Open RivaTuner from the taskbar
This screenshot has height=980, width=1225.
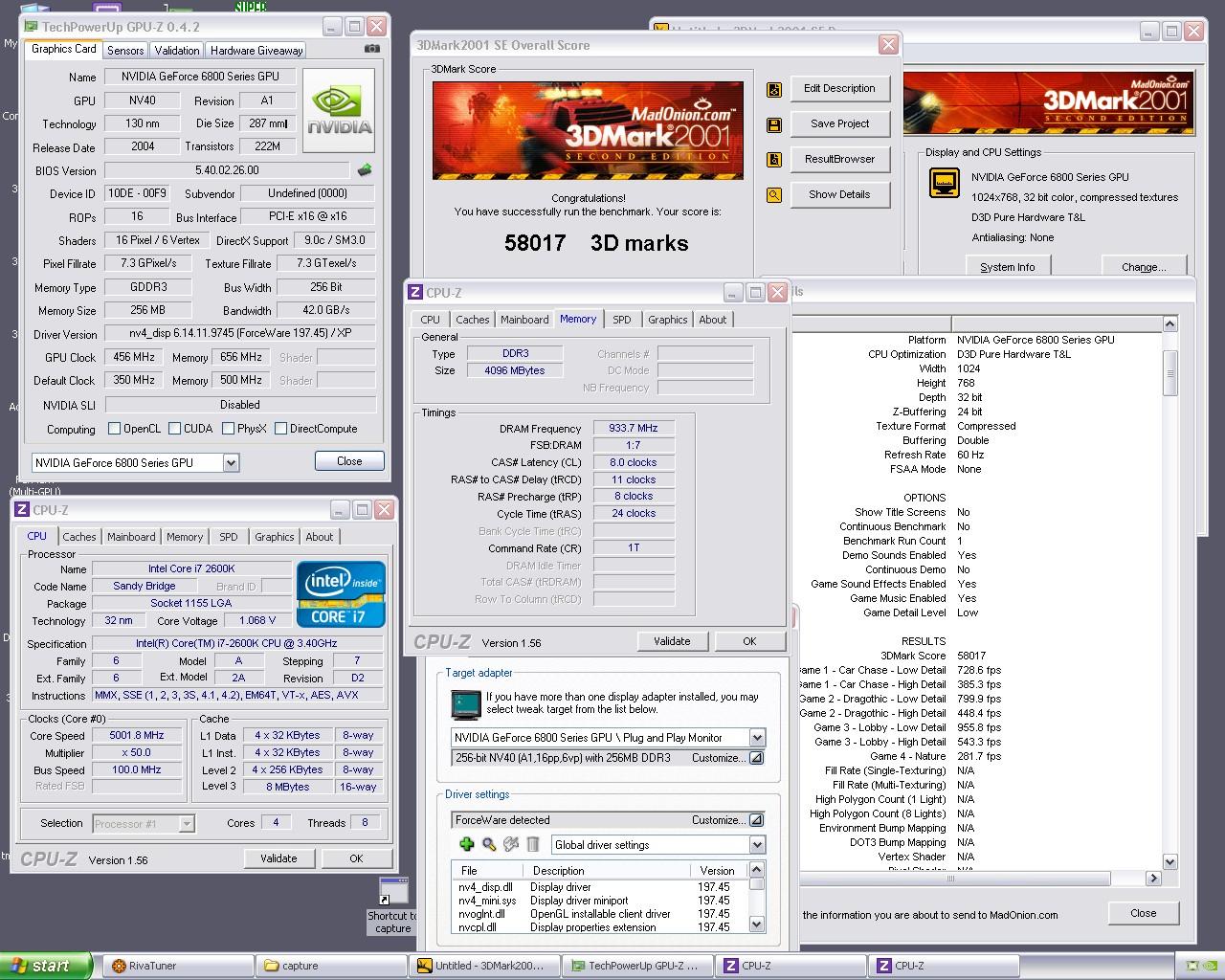coord(178,966)
